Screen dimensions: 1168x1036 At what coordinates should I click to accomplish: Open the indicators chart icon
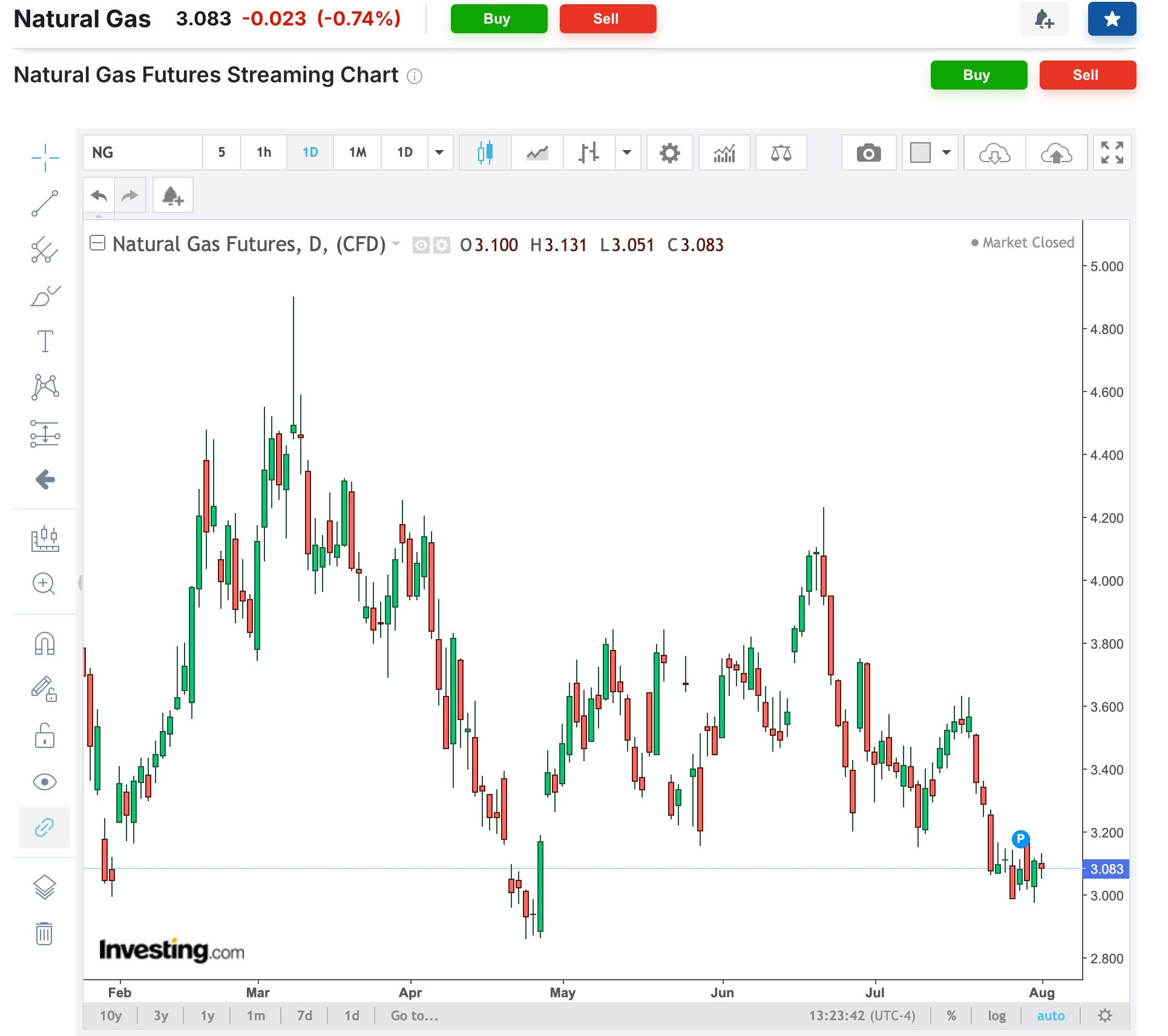pos(724,152)
